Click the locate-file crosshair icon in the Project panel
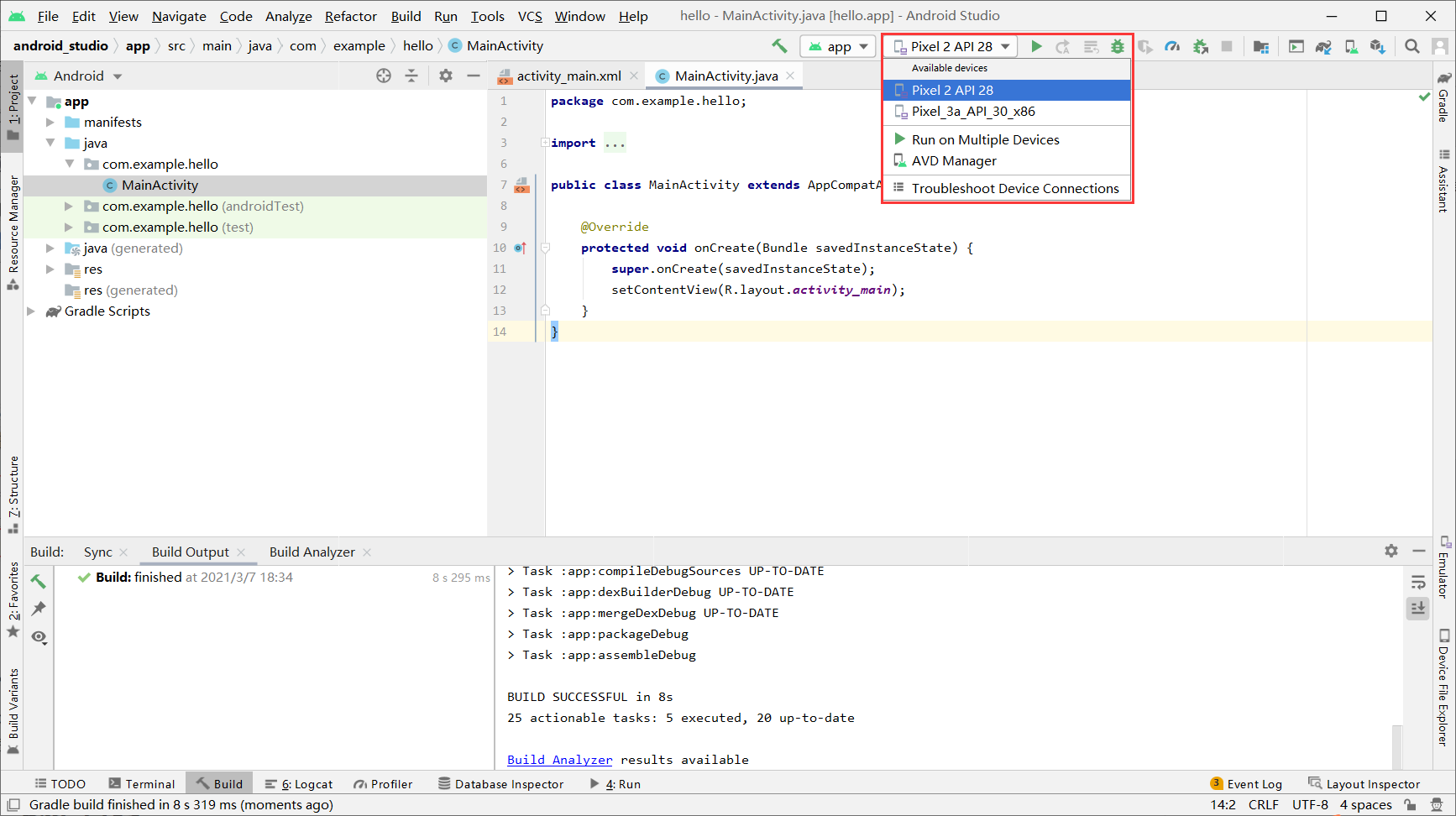 [x=384, y=76]
